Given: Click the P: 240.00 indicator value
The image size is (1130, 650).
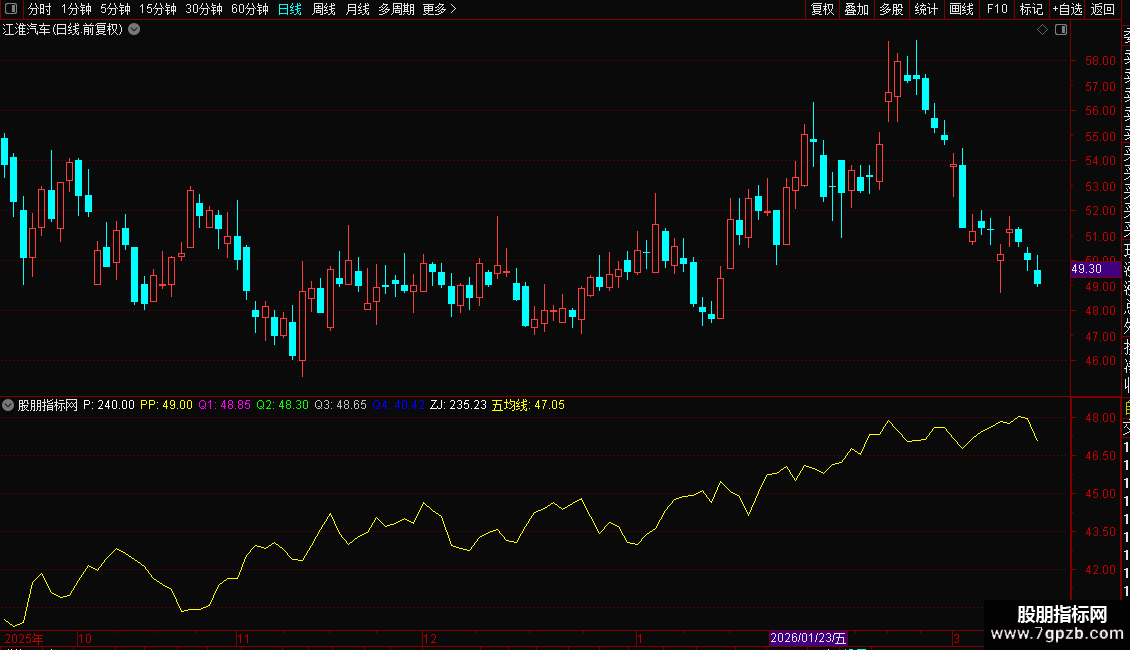Looking at the screenshot, I should pos(109,405).
